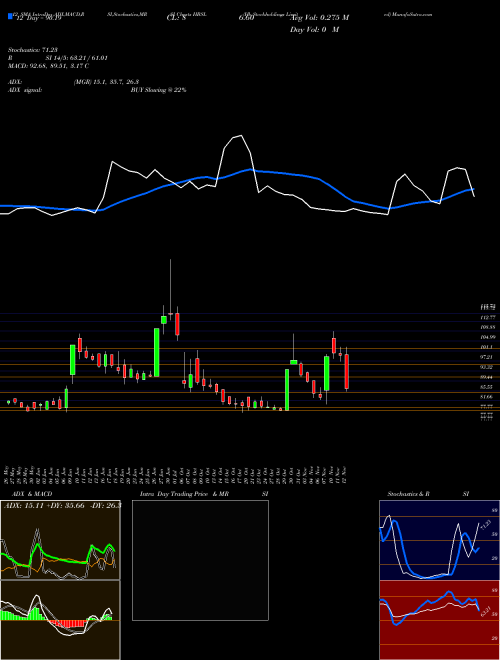Image resolution: width=500 pixels, height=660 pixels.
Task: Click the rotated 71.23 label in the Stochastics panel
Action: 486,524
